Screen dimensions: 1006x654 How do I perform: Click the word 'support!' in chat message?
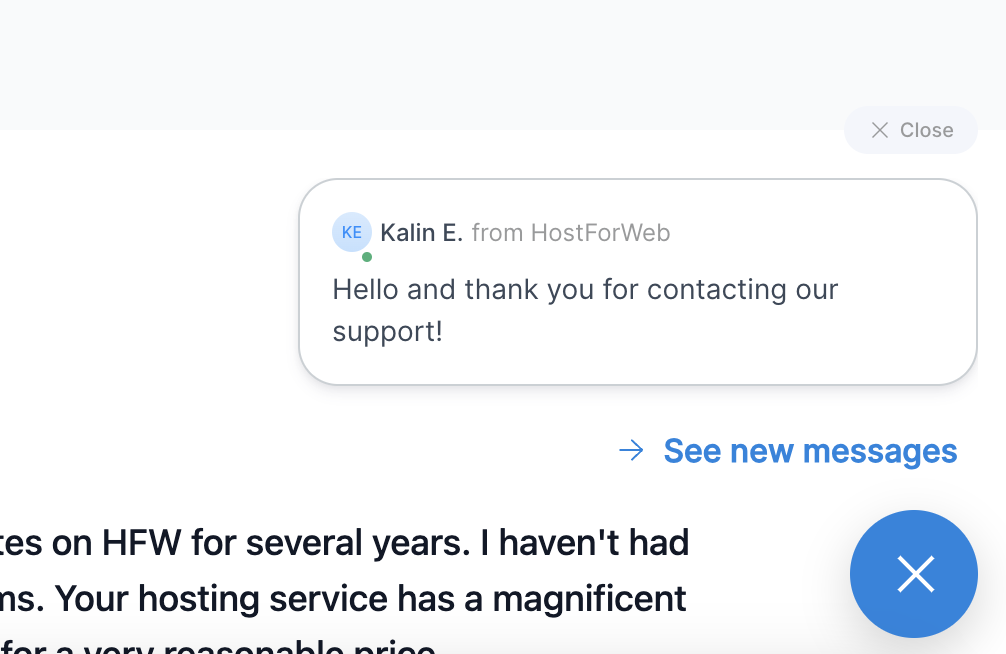(387, 332)
